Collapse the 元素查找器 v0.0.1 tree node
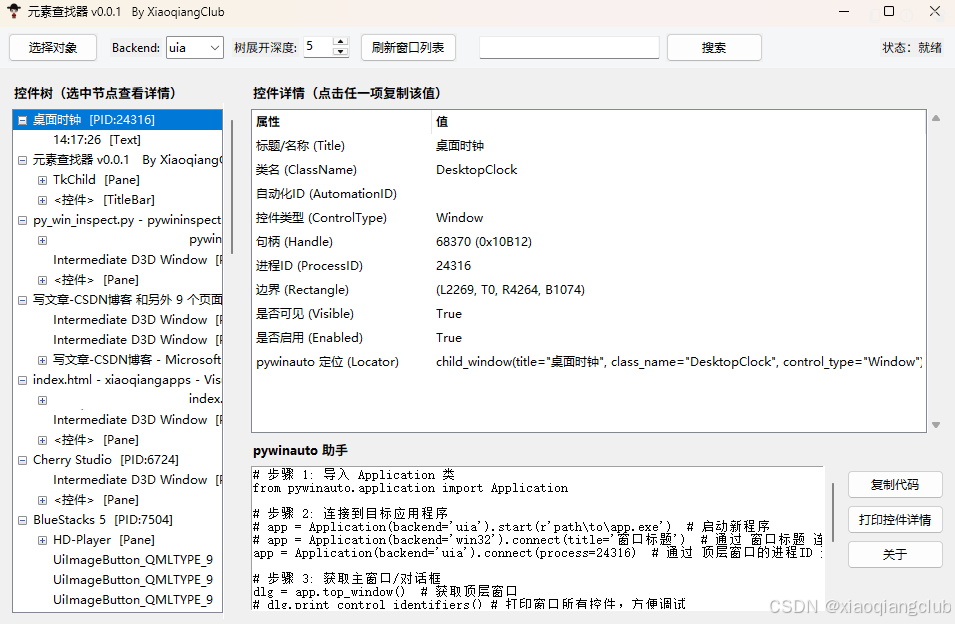This screenshot has width=955, height=624. pyautogui.click(x=23, y=160)
